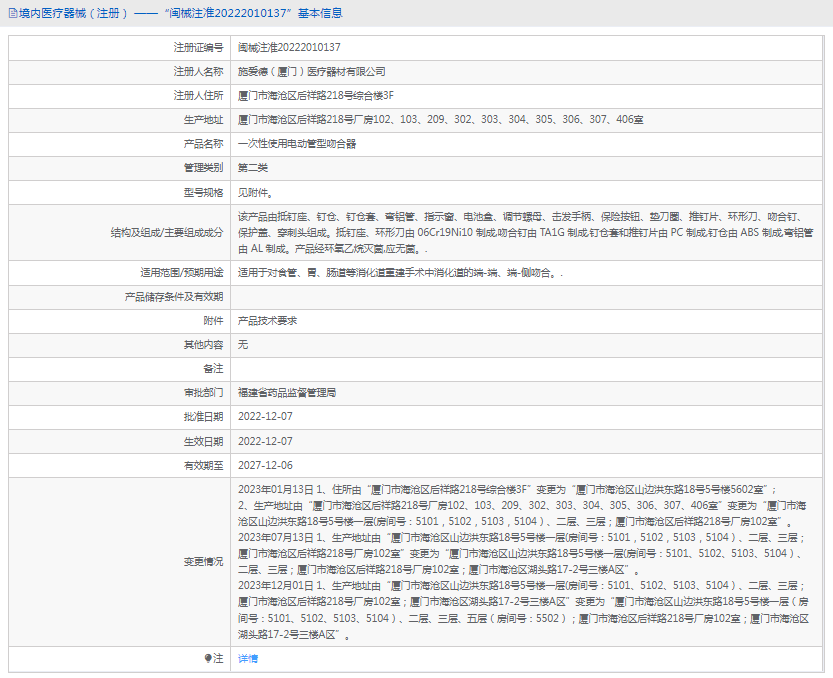Select expiry date 2027-12-06
Screen dimensions: 833x678
pos(265,465)
